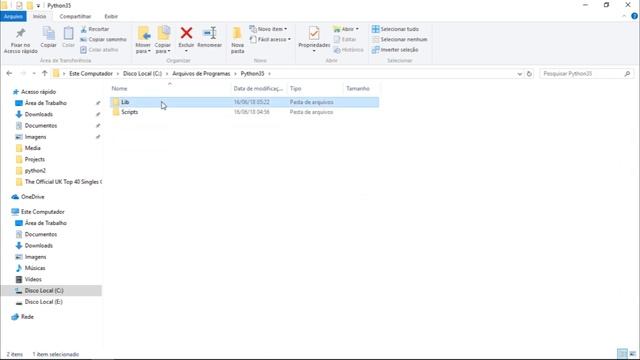Go back with the left arrow
The height and width of the screenshot is (360, 640).
[x=9, y=73]
